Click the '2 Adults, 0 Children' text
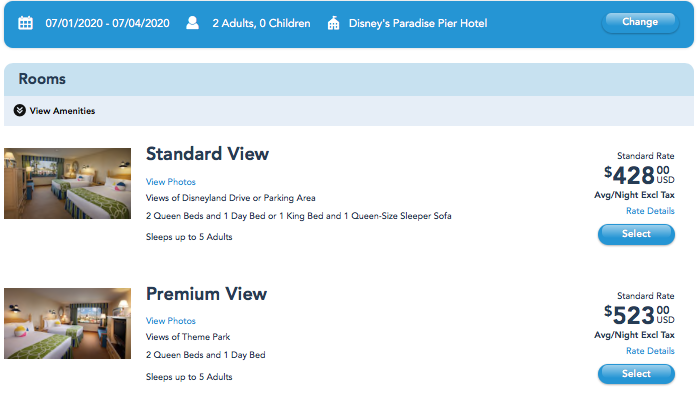The width and height of the screenshot is (698, 410). pyautogui.click(x=261, y=23)
